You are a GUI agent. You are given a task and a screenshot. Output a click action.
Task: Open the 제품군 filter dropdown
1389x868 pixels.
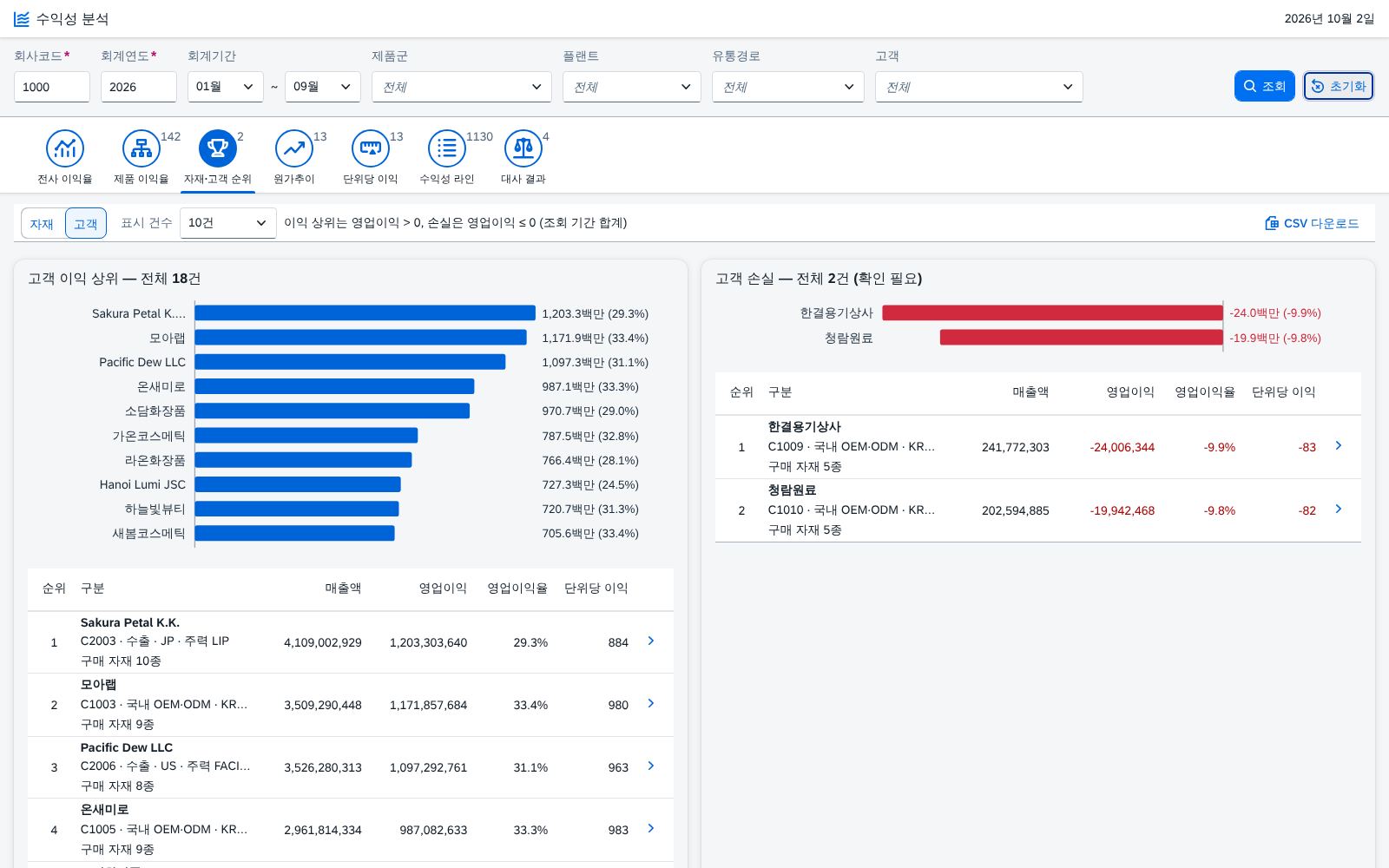coord(462,87)
